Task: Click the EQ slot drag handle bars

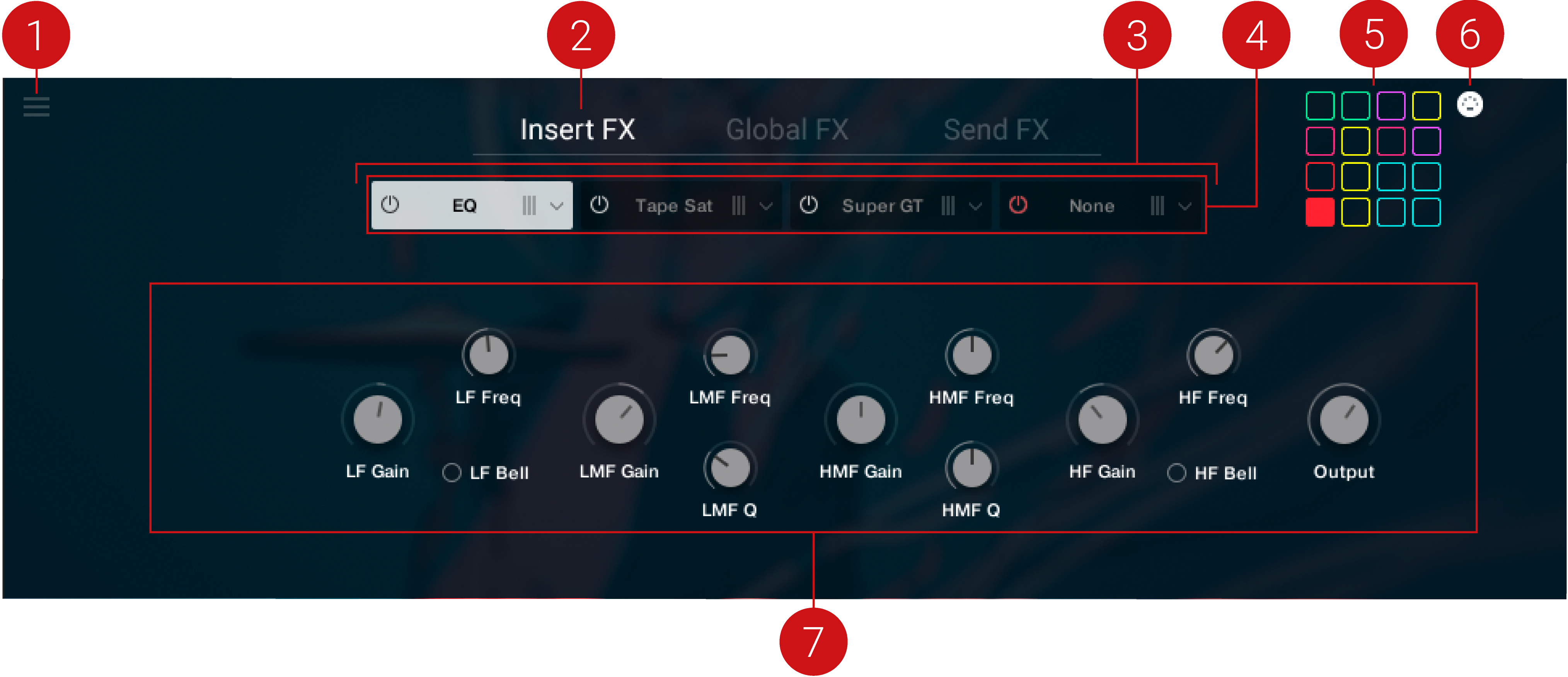Action: click(529, 206)
